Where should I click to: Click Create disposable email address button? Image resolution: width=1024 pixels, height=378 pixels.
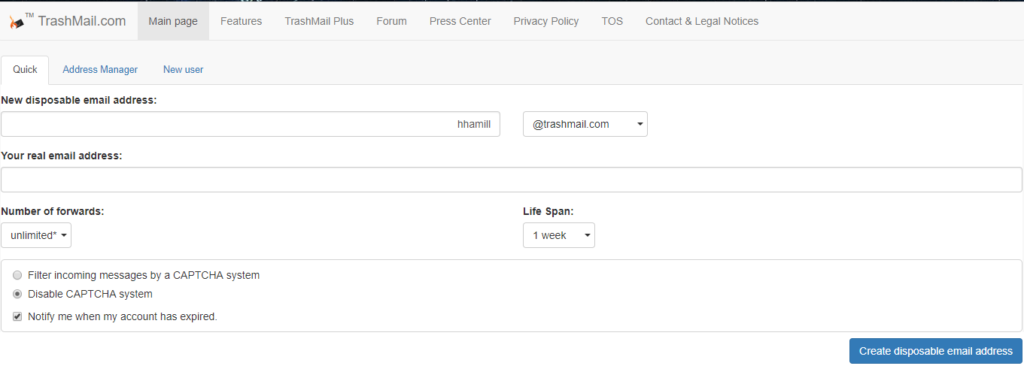pos(935,351)
